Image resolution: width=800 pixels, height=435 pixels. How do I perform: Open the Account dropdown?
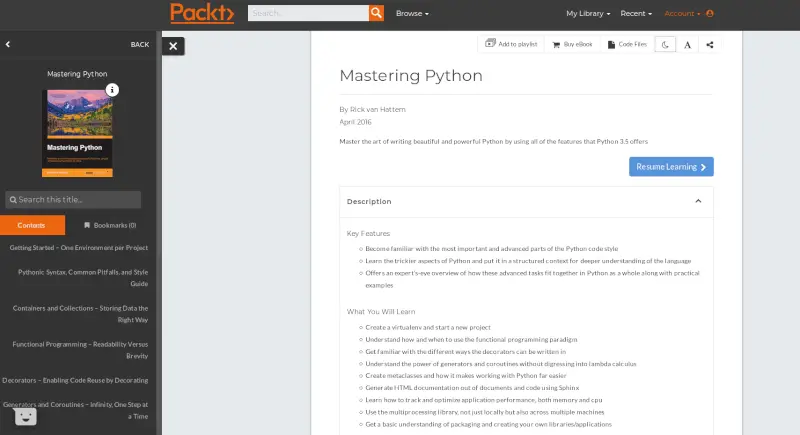(682, 14)
